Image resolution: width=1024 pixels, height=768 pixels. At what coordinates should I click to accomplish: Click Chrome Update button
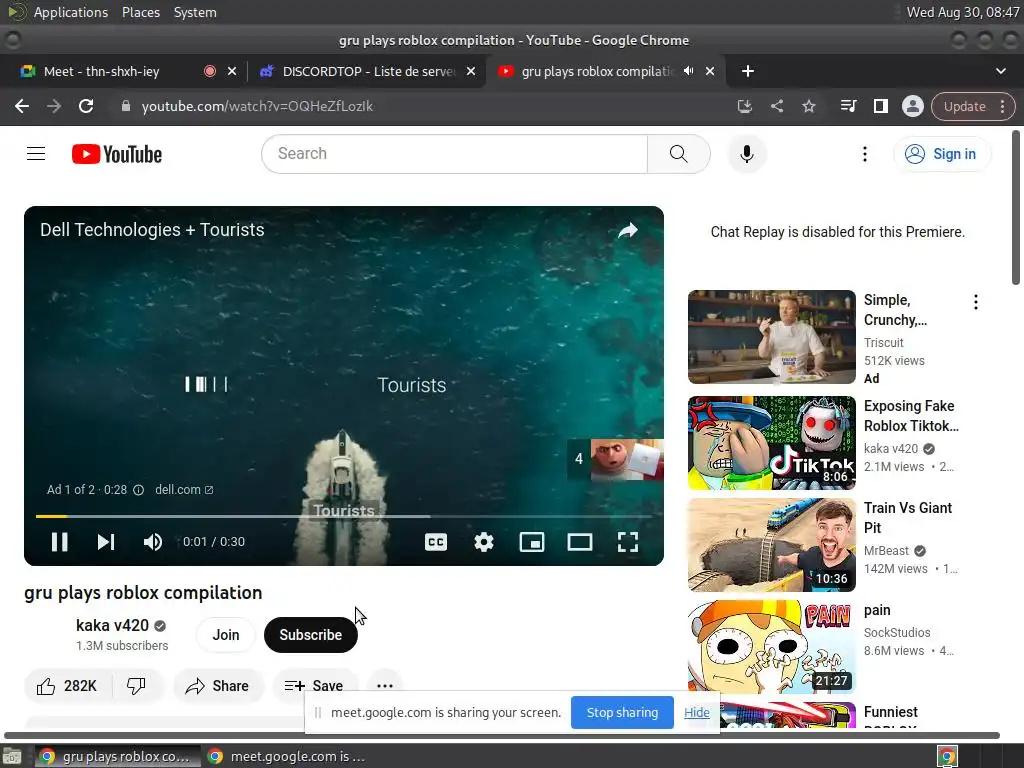pyautogui.click(x=965, y=106)
